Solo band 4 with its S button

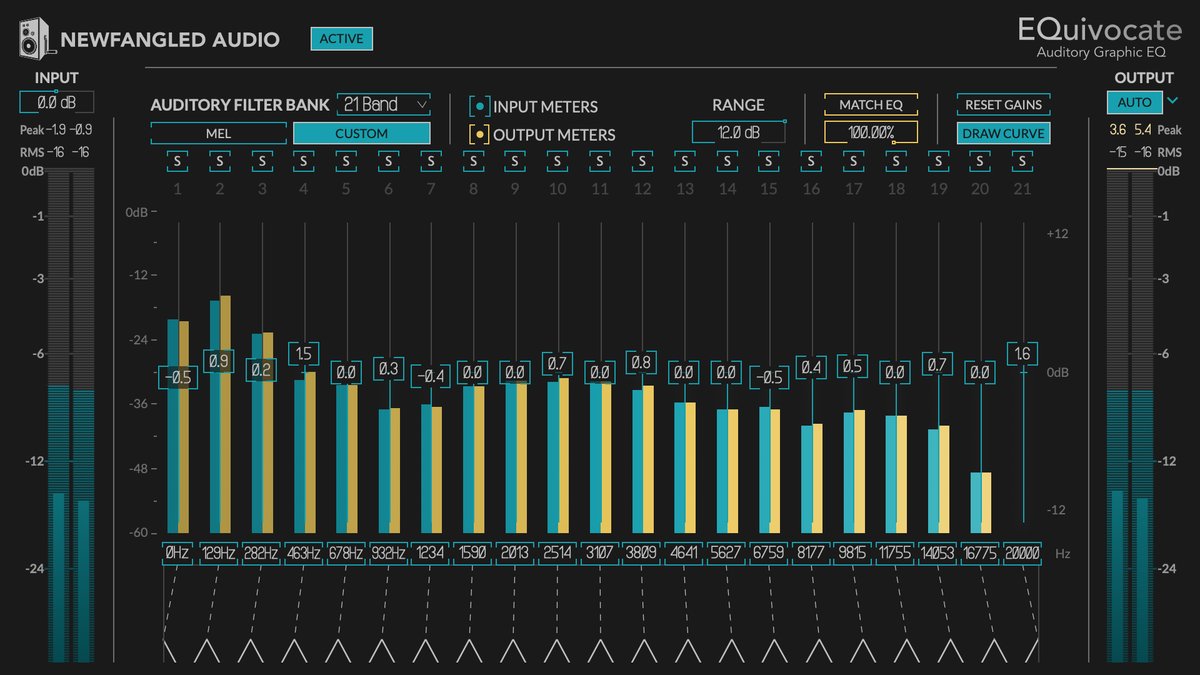pyautogui.click(x=304, y=160)
